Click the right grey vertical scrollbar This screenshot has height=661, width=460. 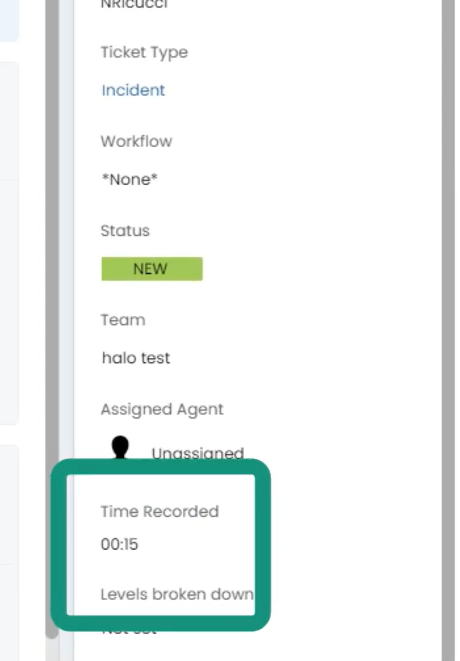(448, 330)
